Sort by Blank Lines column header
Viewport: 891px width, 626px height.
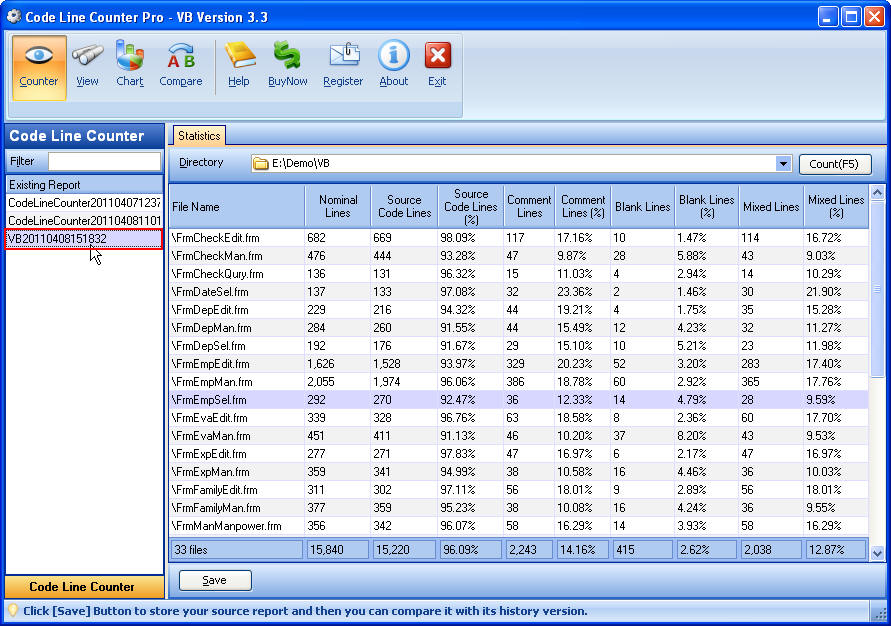coord(643,207)
